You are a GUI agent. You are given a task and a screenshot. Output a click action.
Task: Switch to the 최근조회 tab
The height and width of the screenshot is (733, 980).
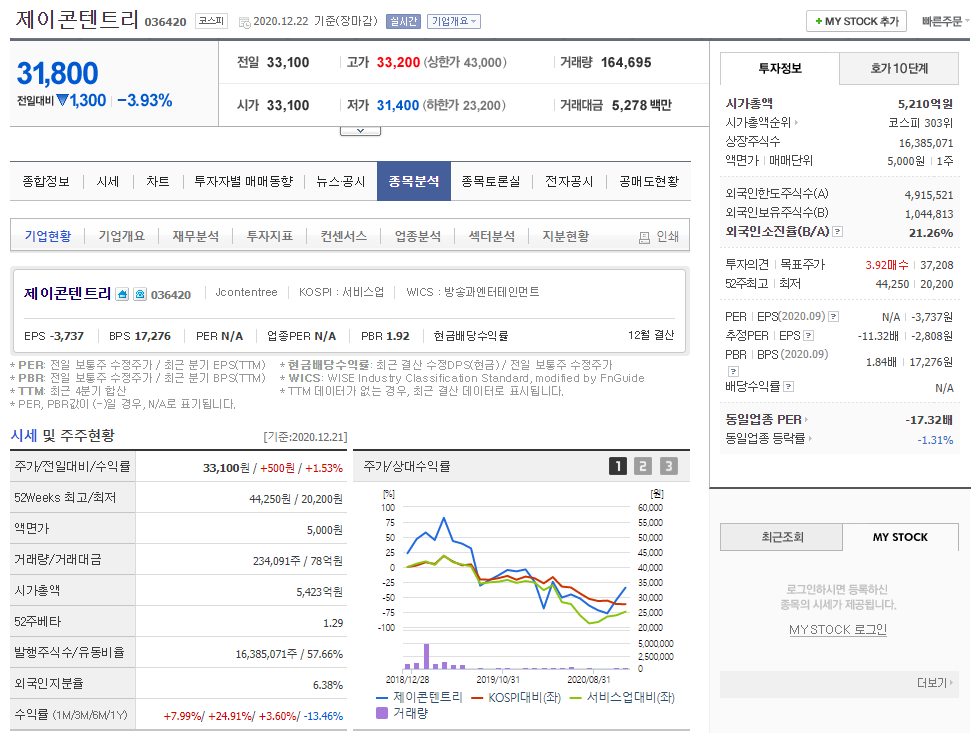(782, 537)
